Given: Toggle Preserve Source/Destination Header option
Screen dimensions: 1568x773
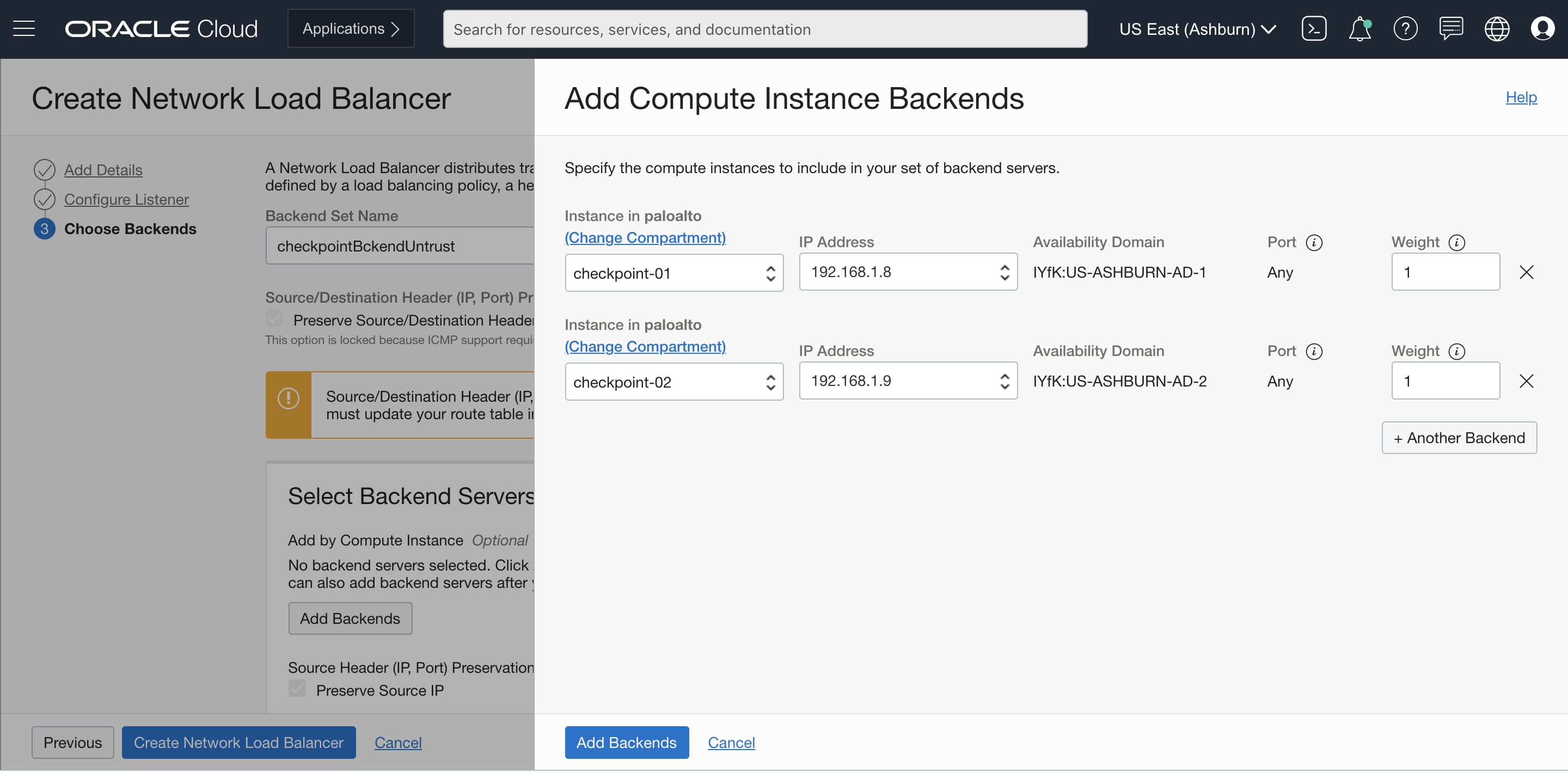Looking at the screenshot, I should (274, 318).
